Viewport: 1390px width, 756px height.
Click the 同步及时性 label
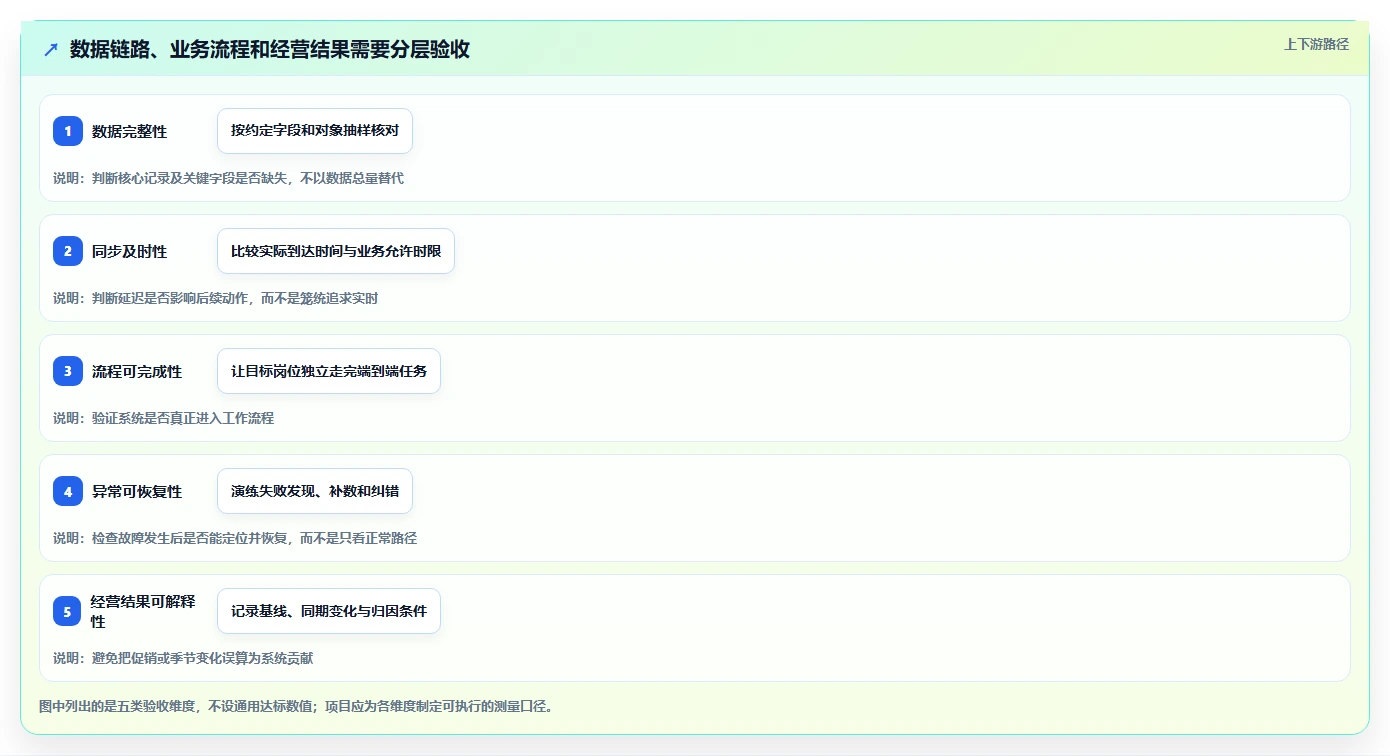tap(129, 251)
